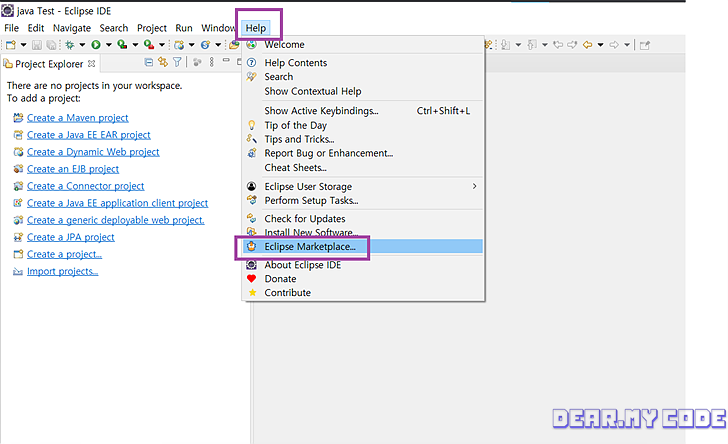Click Next Annotation toolbar icon
This screenshot has height=444, width=728.
click(505, 45)
